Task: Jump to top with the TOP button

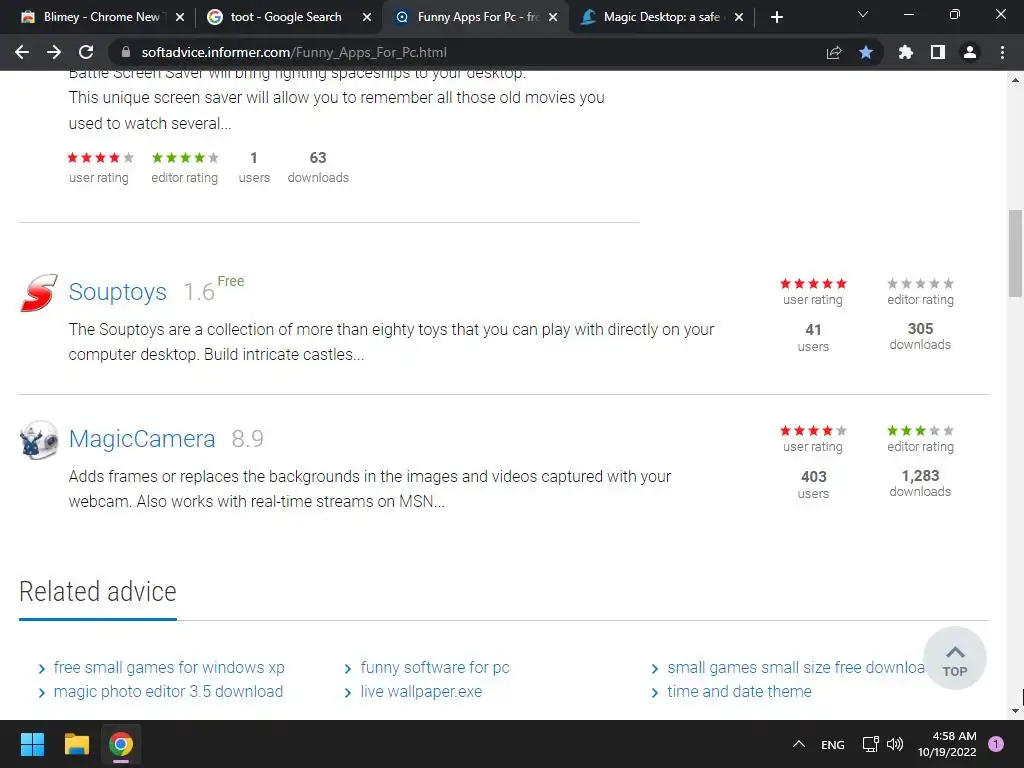Action: coord(955,658)
